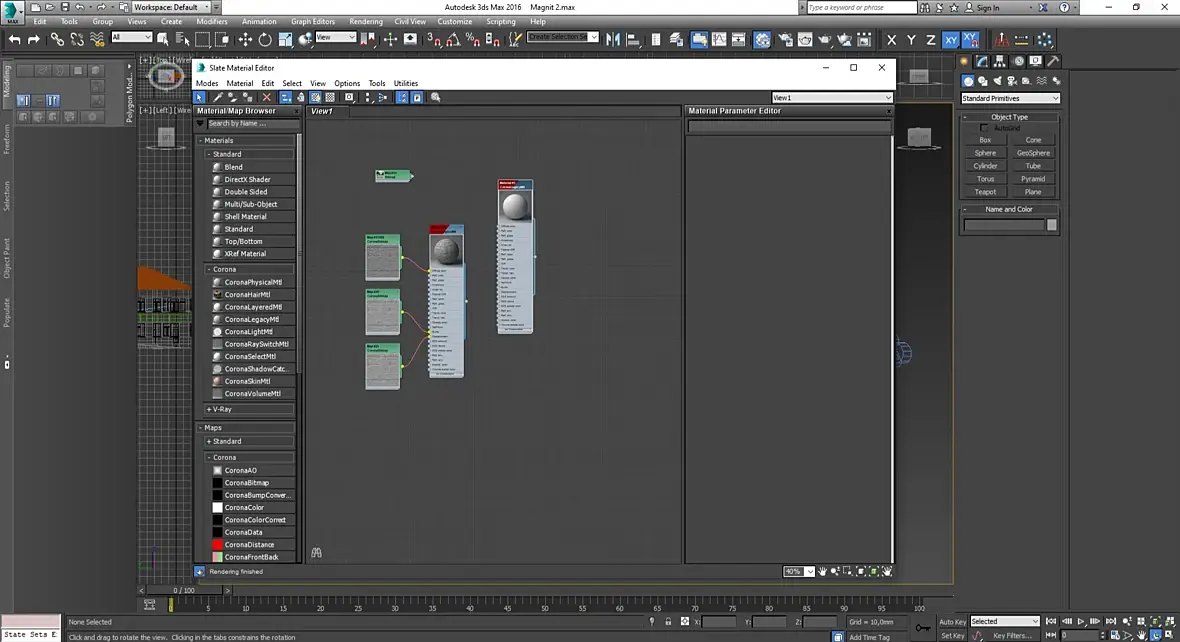
Task: Click the Undo arrow in main toolbar
Action: [14, 39]
